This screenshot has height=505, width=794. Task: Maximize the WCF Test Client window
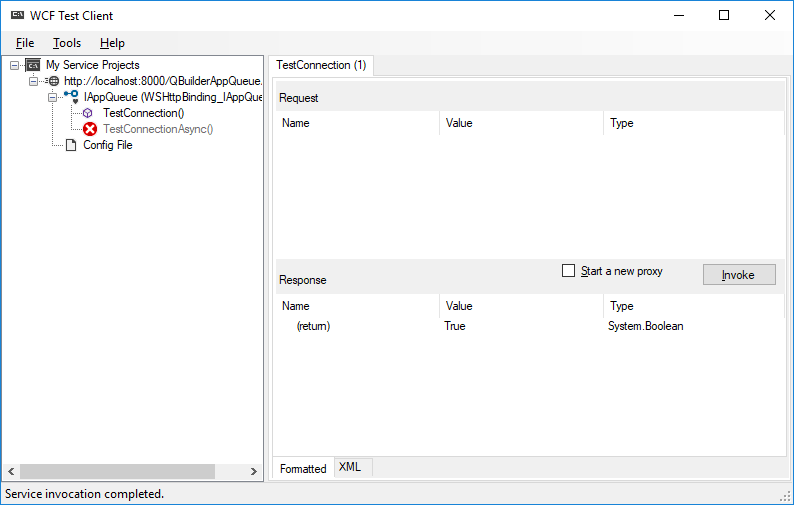(724, 15)
